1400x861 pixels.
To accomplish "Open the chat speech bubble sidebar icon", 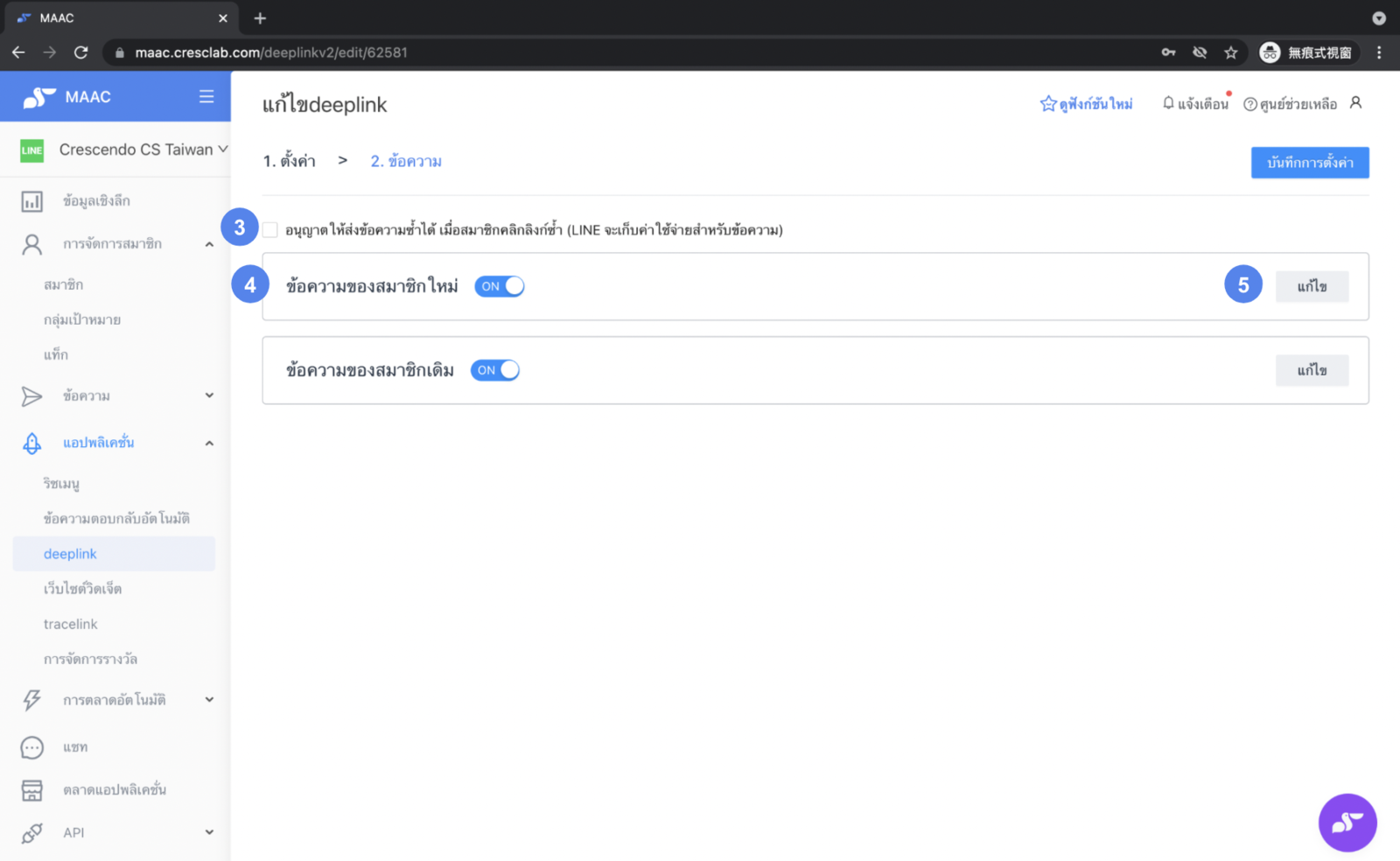I will [32, 747].
